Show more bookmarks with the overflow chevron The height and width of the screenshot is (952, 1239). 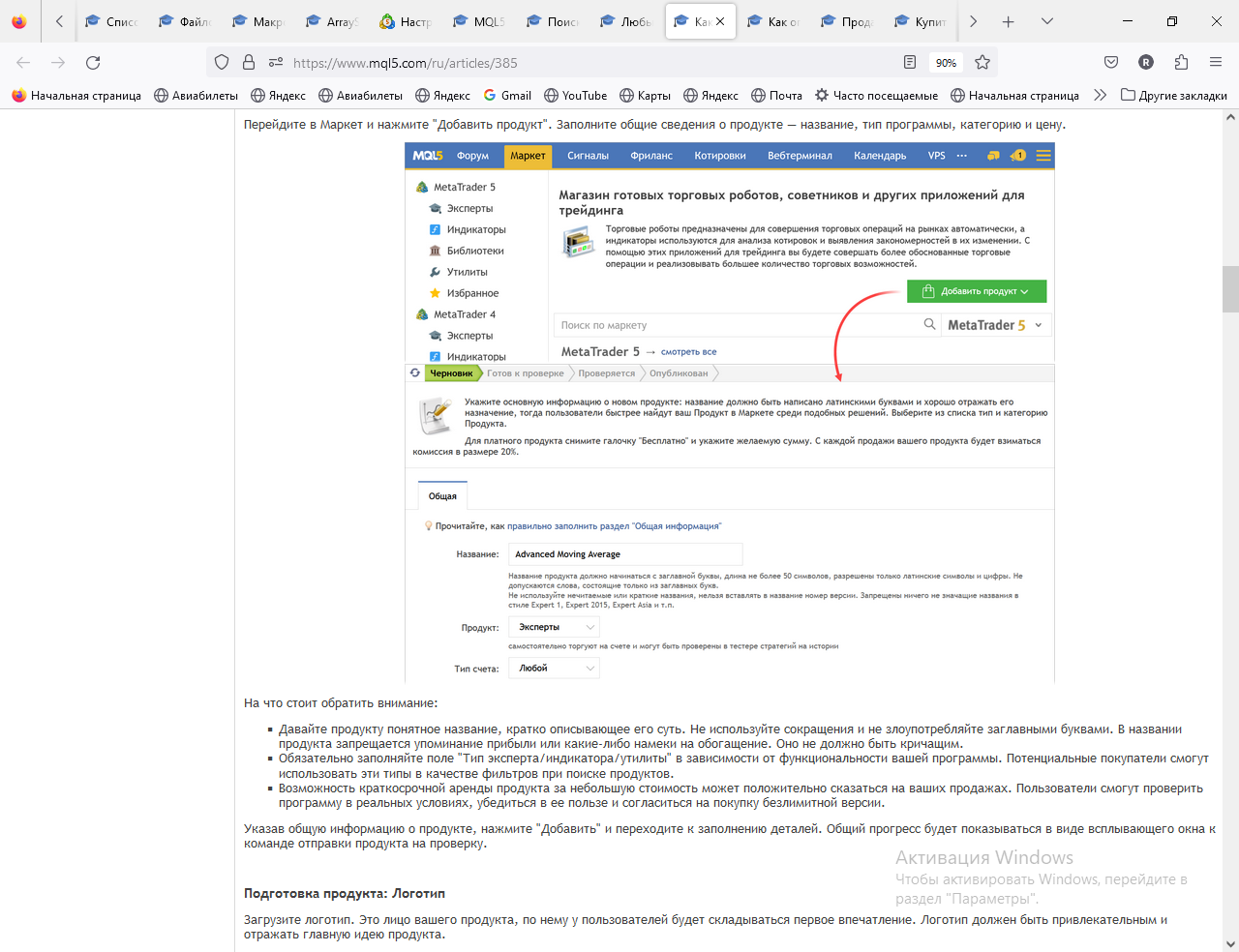1100,96
